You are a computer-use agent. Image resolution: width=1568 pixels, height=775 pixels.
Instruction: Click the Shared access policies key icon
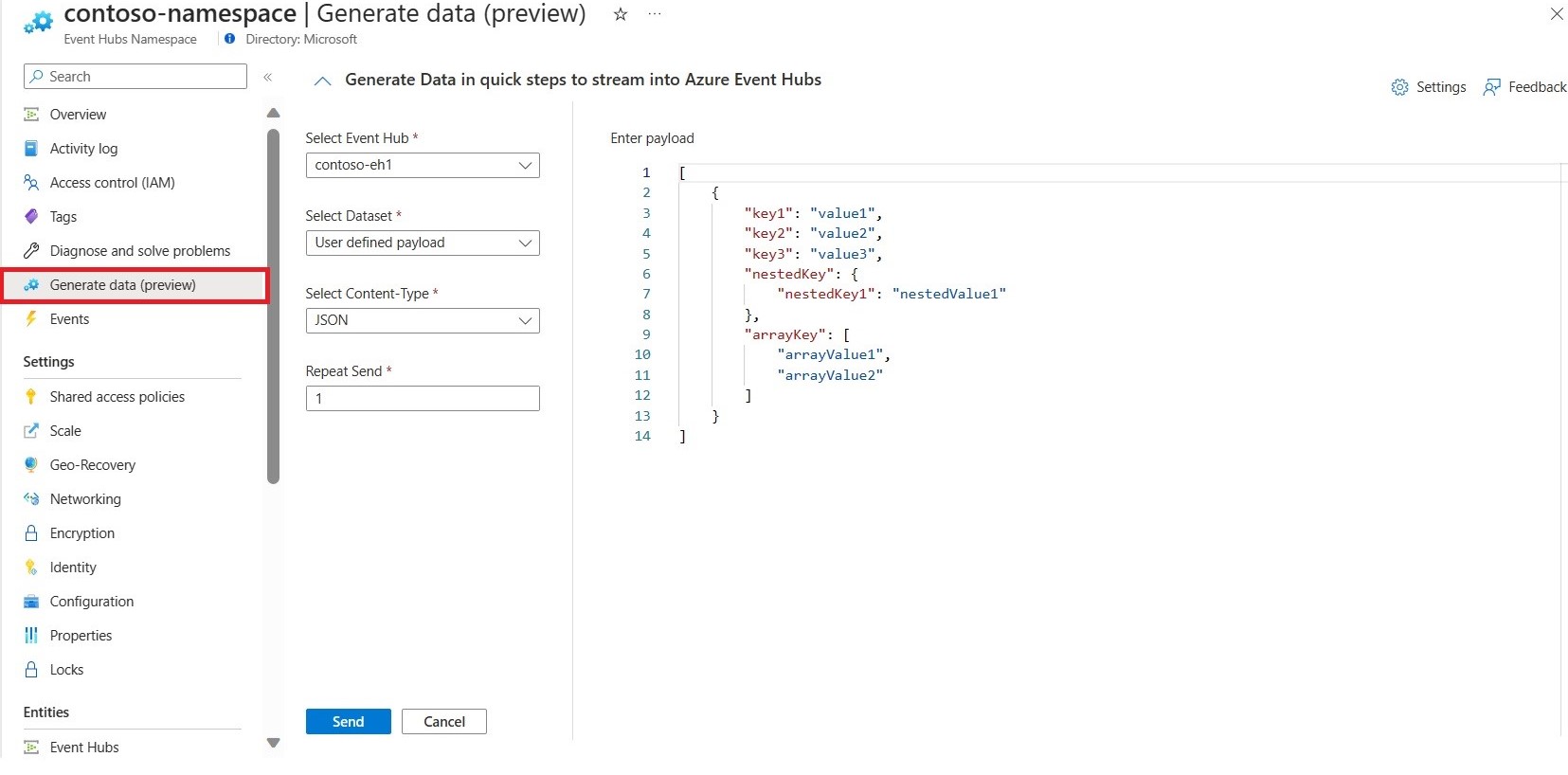31,397
